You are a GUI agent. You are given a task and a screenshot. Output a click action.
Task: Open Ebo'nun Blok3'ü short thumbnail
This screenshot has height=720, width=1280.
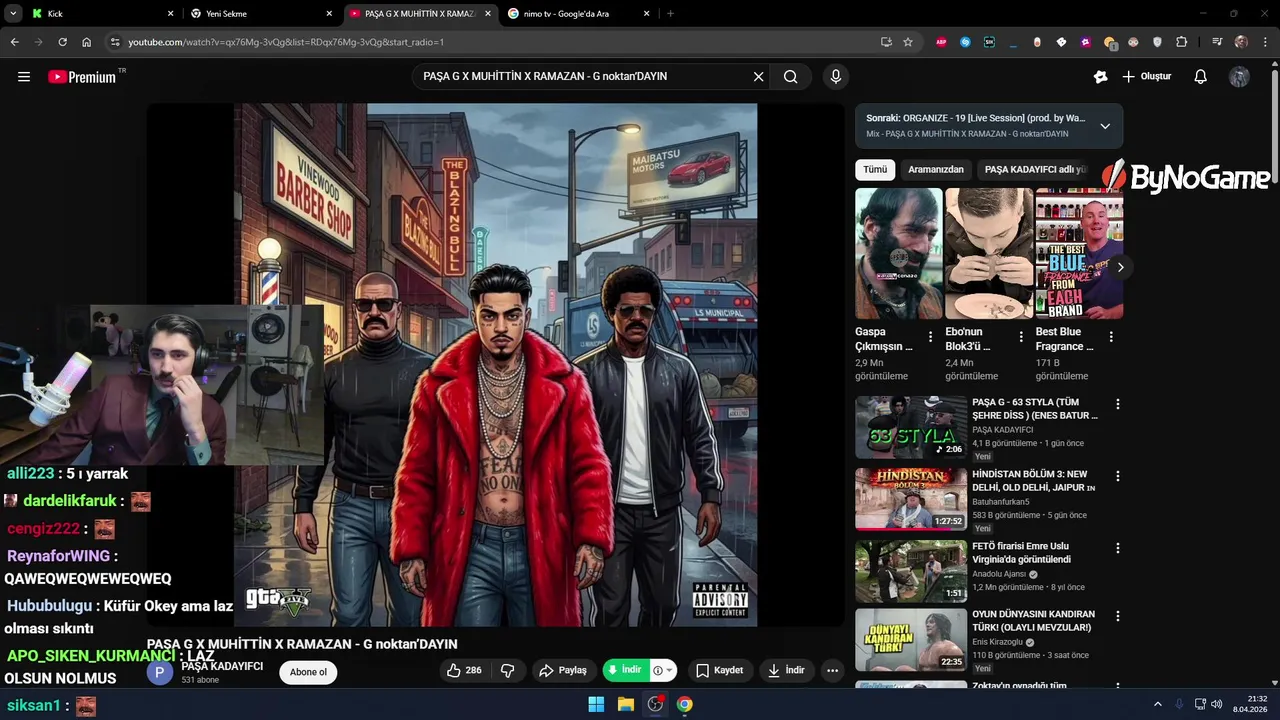[x=989, y=253]
